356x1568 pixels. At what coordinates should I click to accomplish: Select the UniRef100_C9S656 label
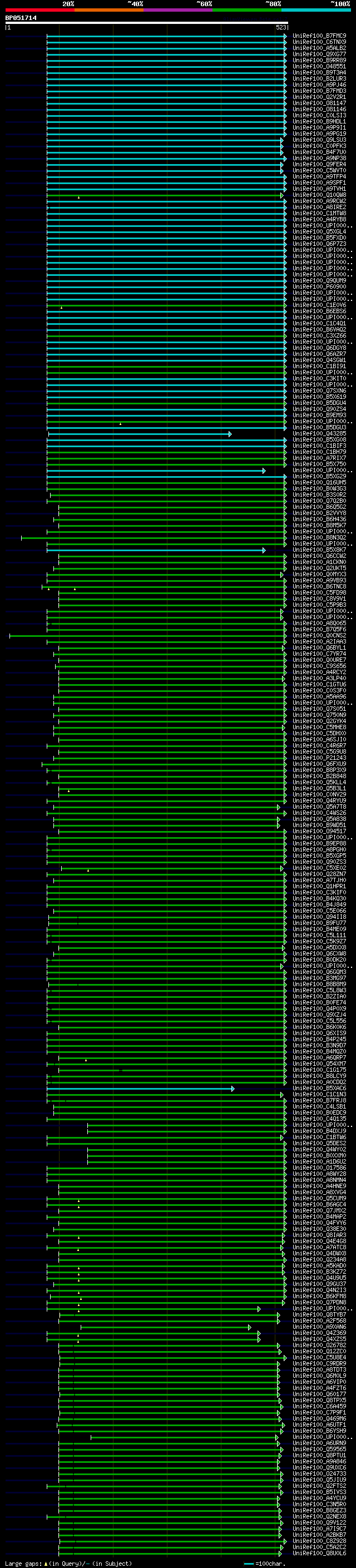tap(319, 666)
